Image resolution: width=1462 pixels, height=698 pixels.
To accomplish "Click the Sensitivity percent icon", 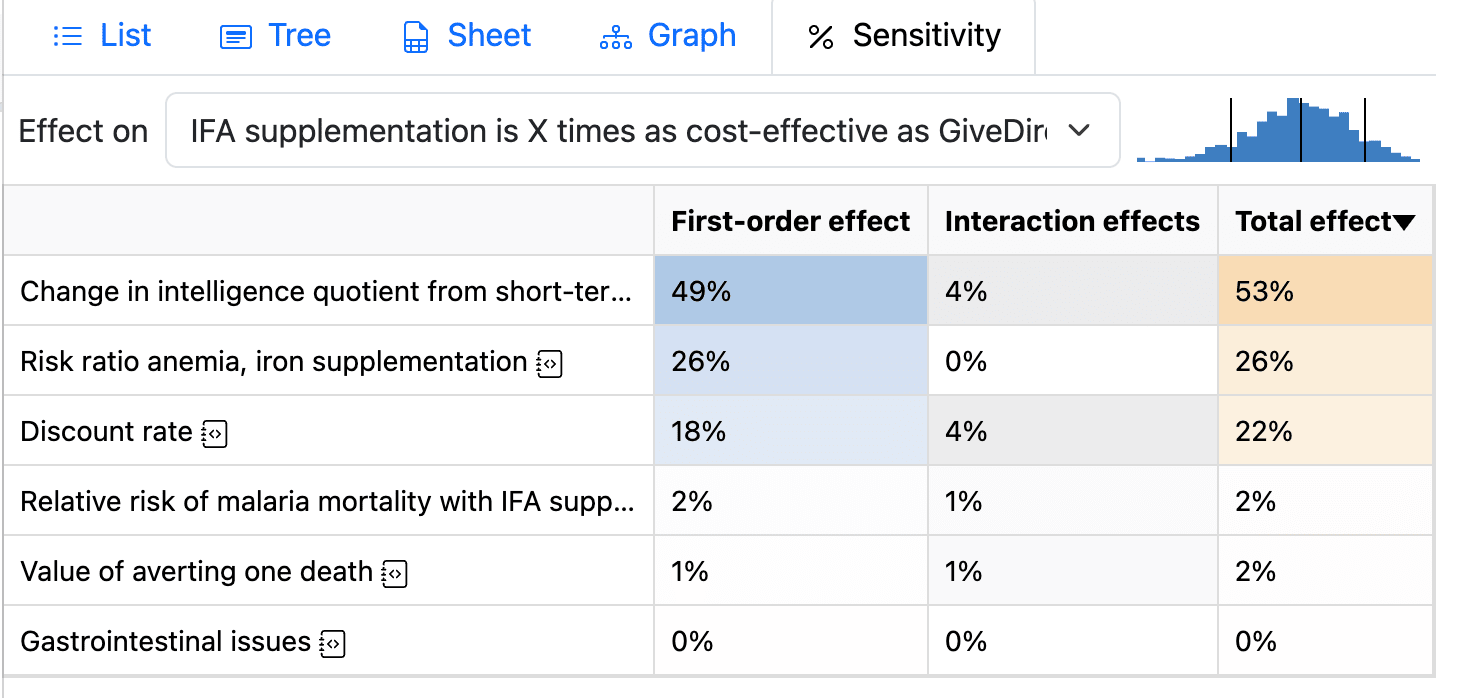I will tap(821, 37).
